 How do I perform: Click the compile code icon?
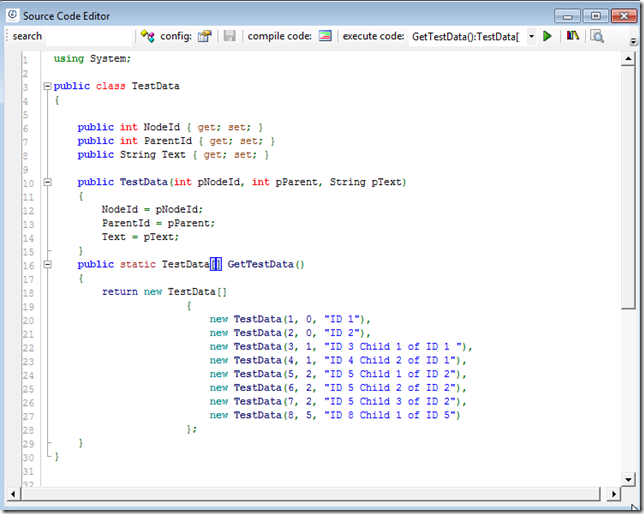pos(325,36)
